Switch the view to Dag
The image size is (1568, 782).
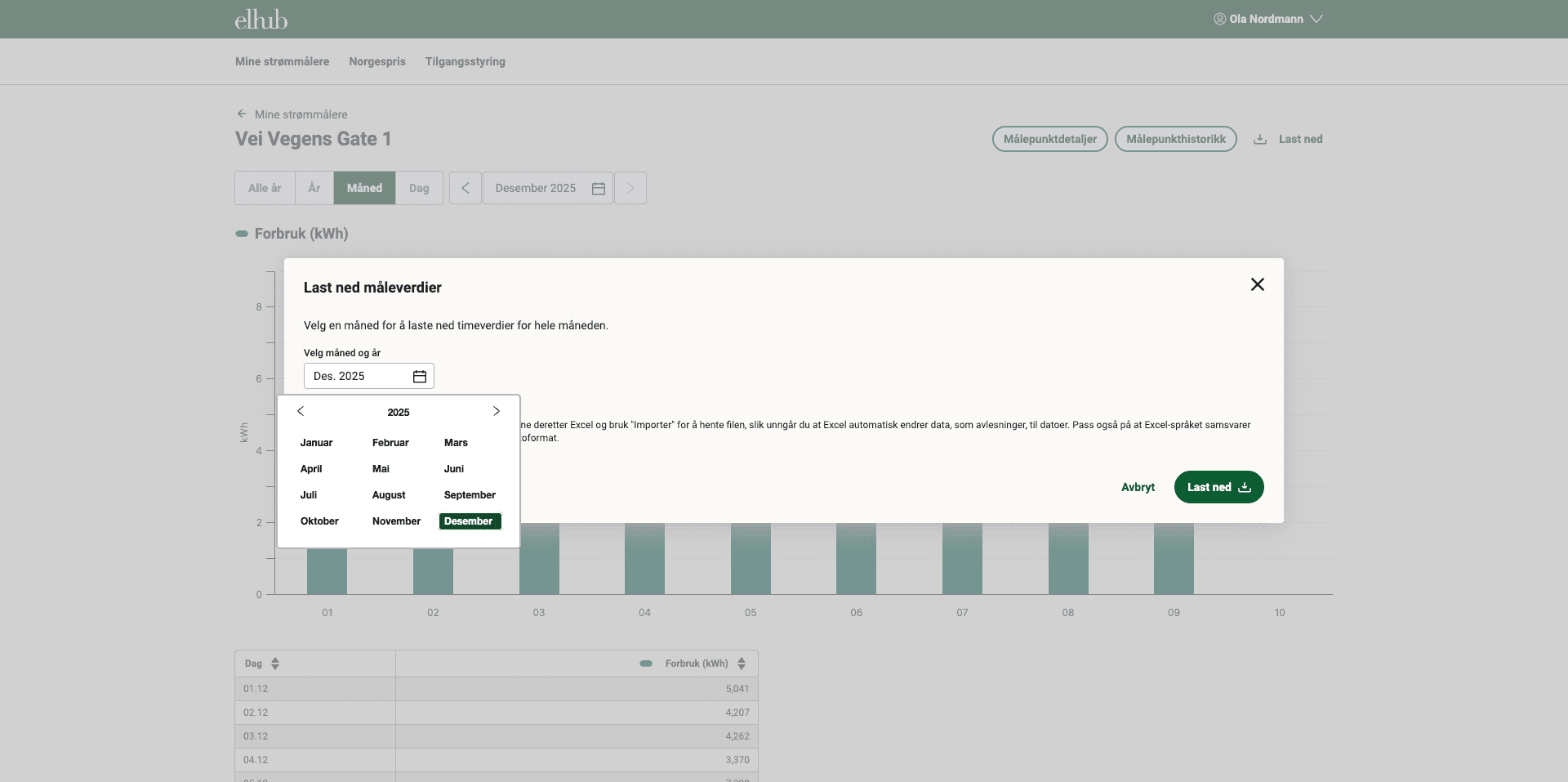pyautogui.click(x=419, y=188)
